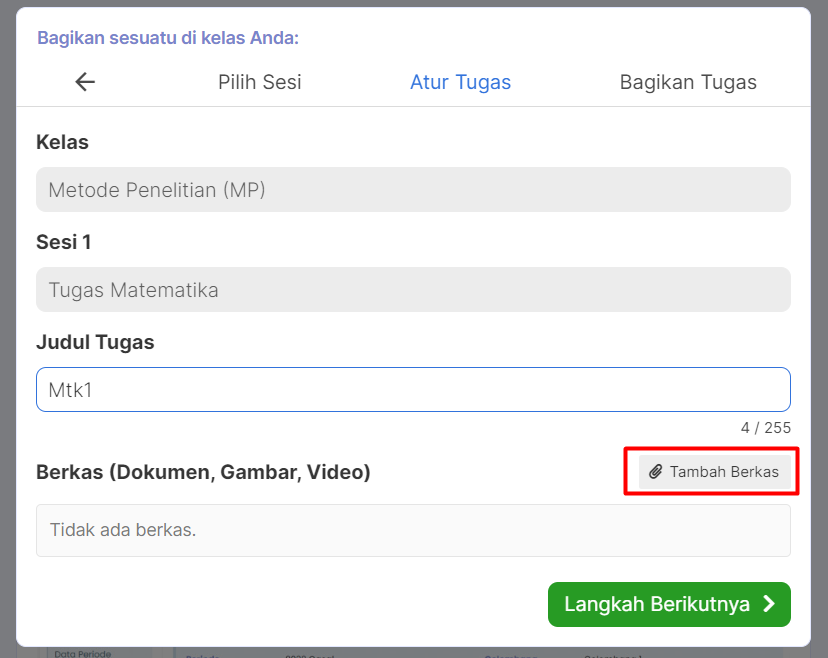Viewport: 828px width, 658px height.
Task: Click the Kelas field showing Metode Penelitian (MP)
Action: pyautogui.click(x=413, y=190)
